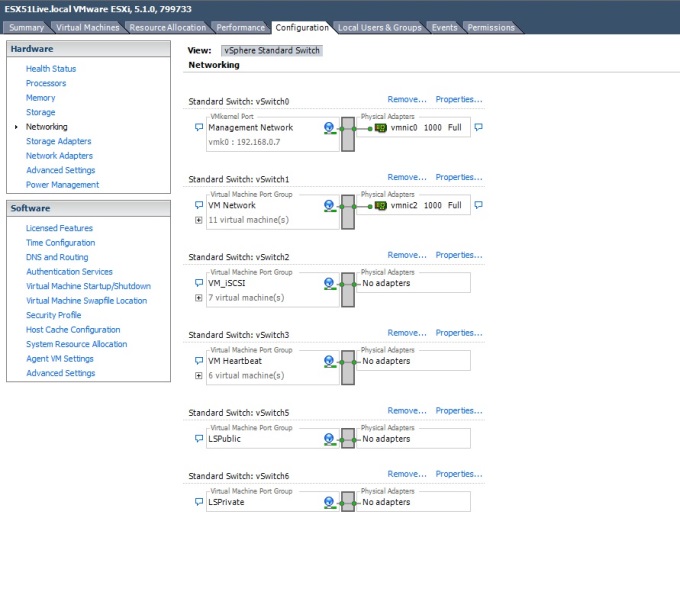The height and width of the screenshot is (592, 680).
Task: Open Network Adapters settings
Action: coord(59,156)
